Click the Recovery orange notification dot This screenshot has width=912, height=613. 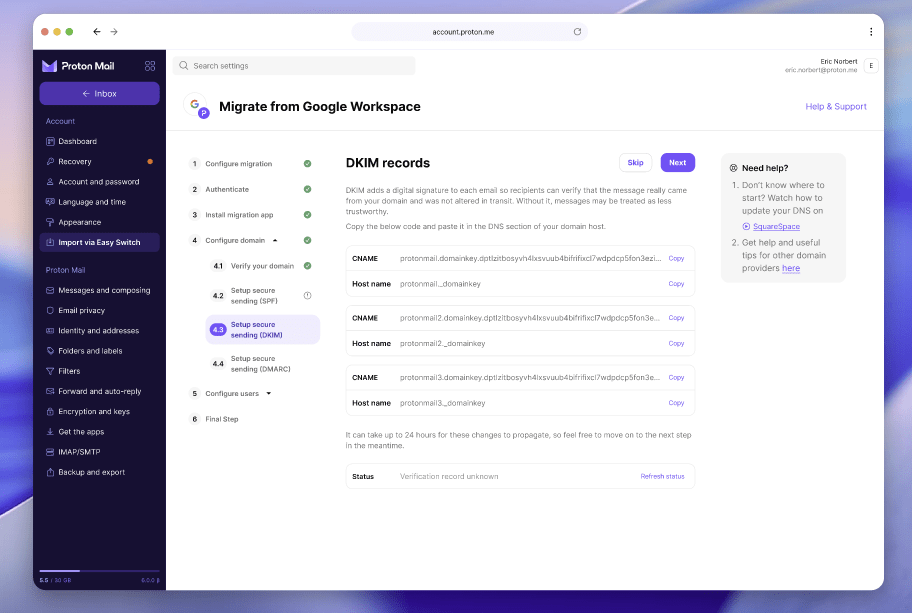(x=150, y=161)
